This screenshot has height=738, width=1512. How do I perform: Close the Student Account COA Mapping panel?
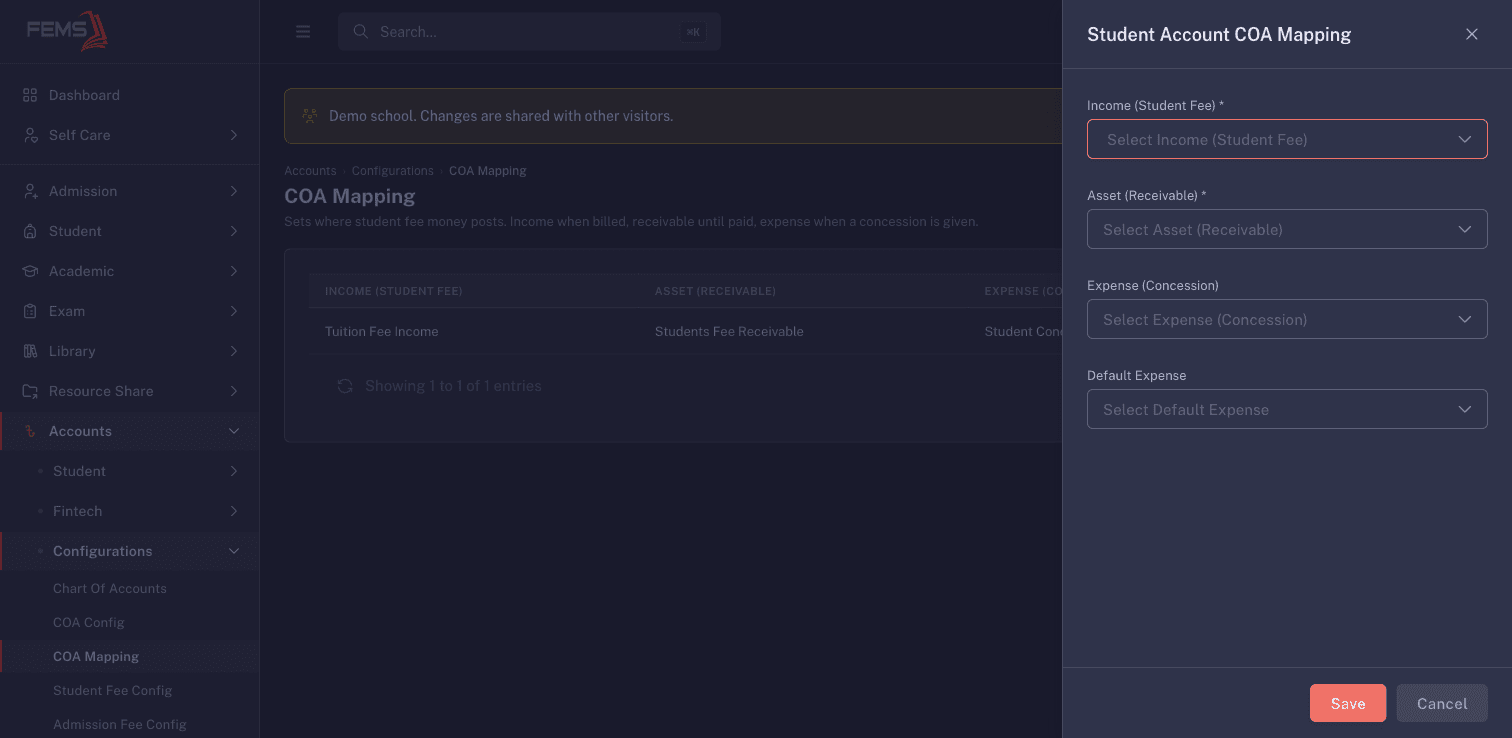coord(1472,34)
